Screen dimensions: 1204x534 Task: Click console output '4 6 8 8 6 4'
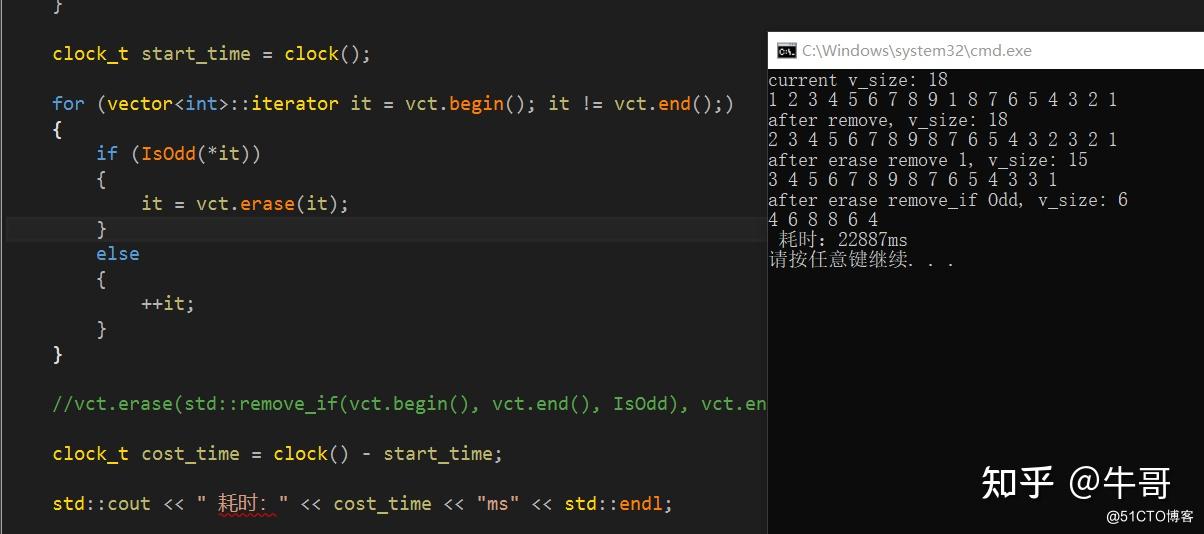[823, 220]
